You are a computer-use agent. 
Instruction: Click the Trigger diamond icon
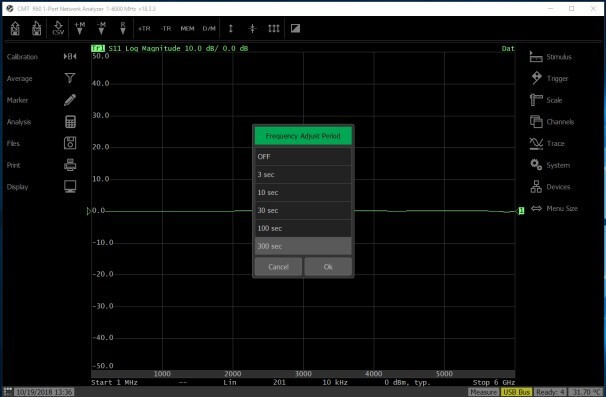click(536, 78)
